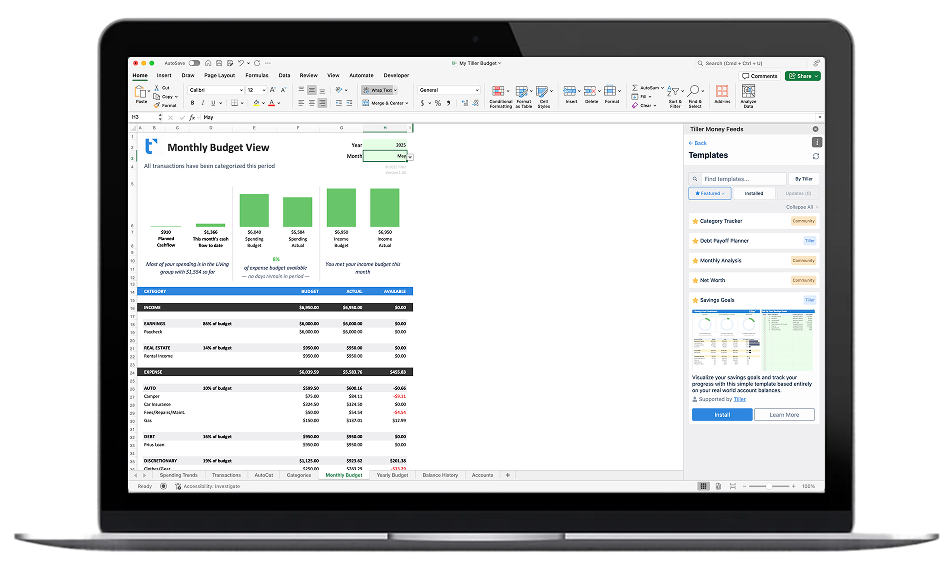Click the Add-ins icon
The width and height of the screenshot is (950, 564).
pos(722,94)
